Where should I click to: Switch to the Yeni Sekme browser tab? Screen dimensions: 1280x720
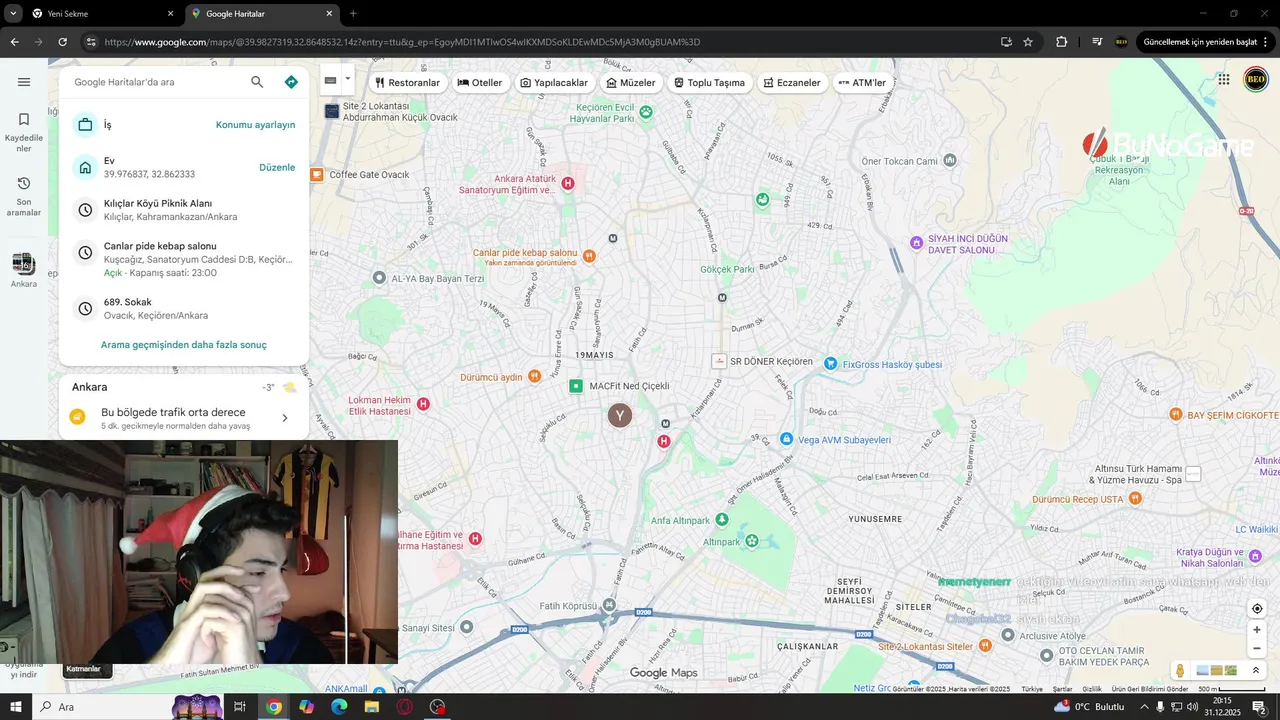tap(100, 14)
